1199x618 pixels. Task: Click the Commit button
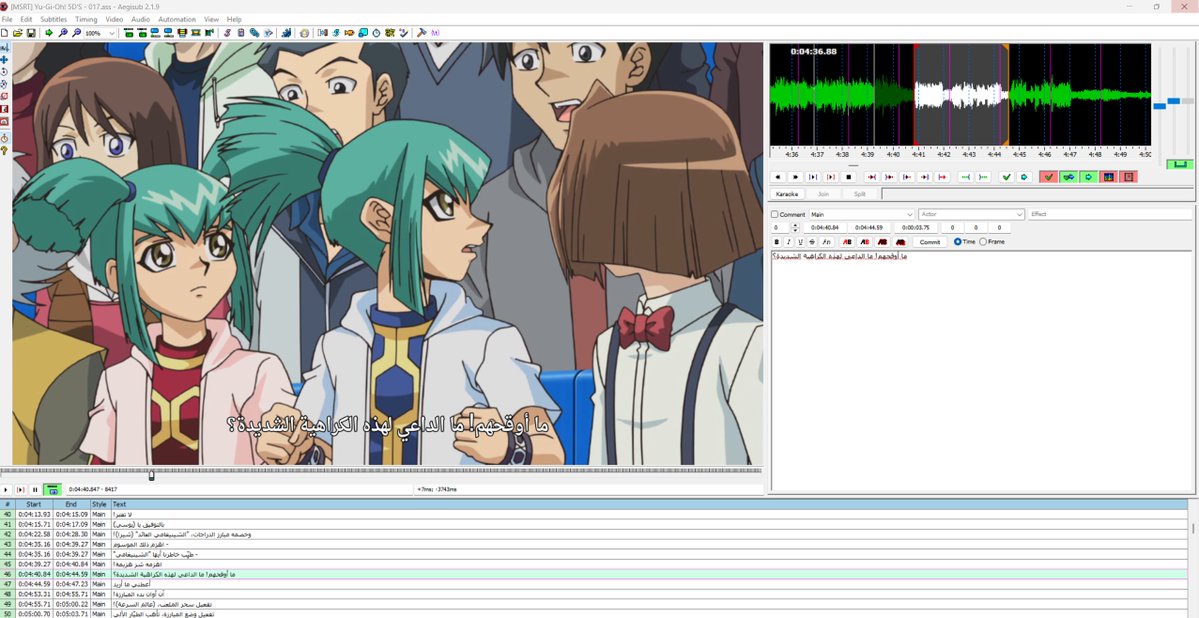click(930, 242)
